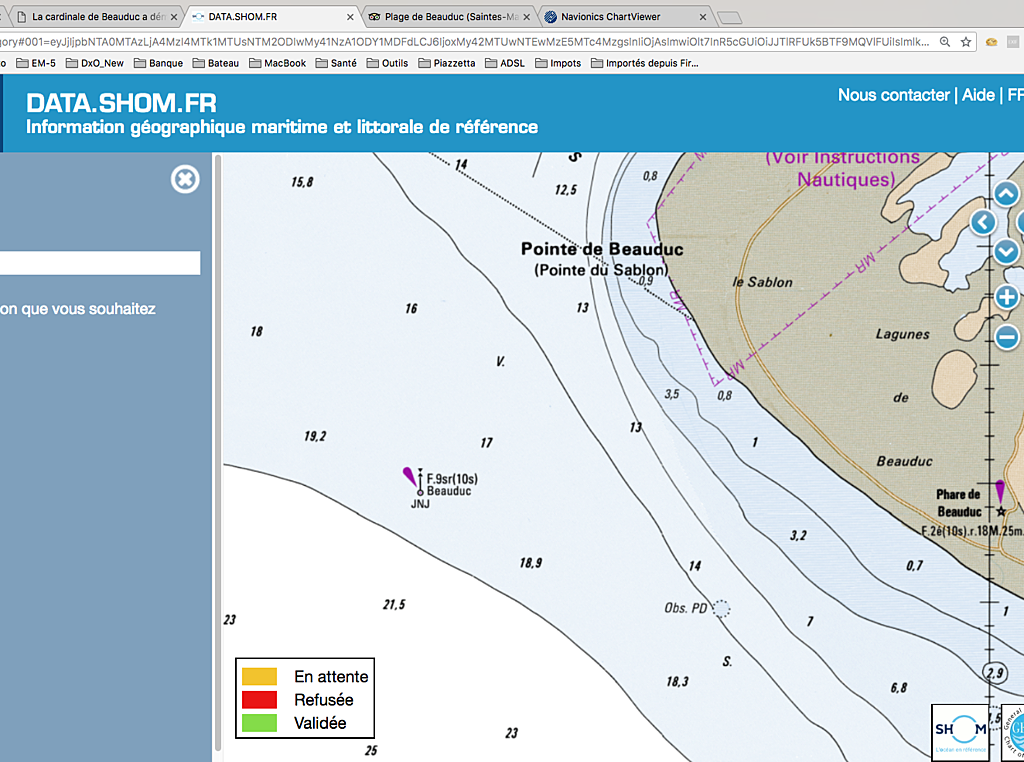
Task: Switch to the "Plage de Beauduc" tab
Action: (449, 17)
